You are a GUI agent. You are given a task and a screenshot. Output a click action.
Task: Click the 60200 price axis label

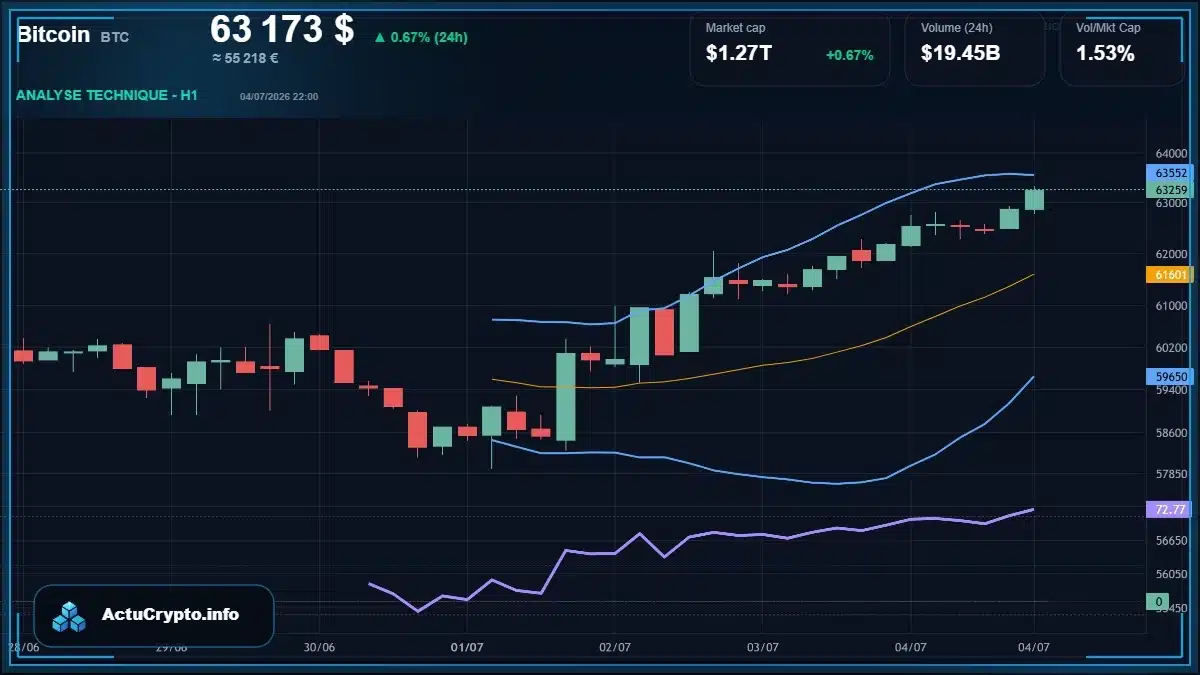pos(1171,348)
